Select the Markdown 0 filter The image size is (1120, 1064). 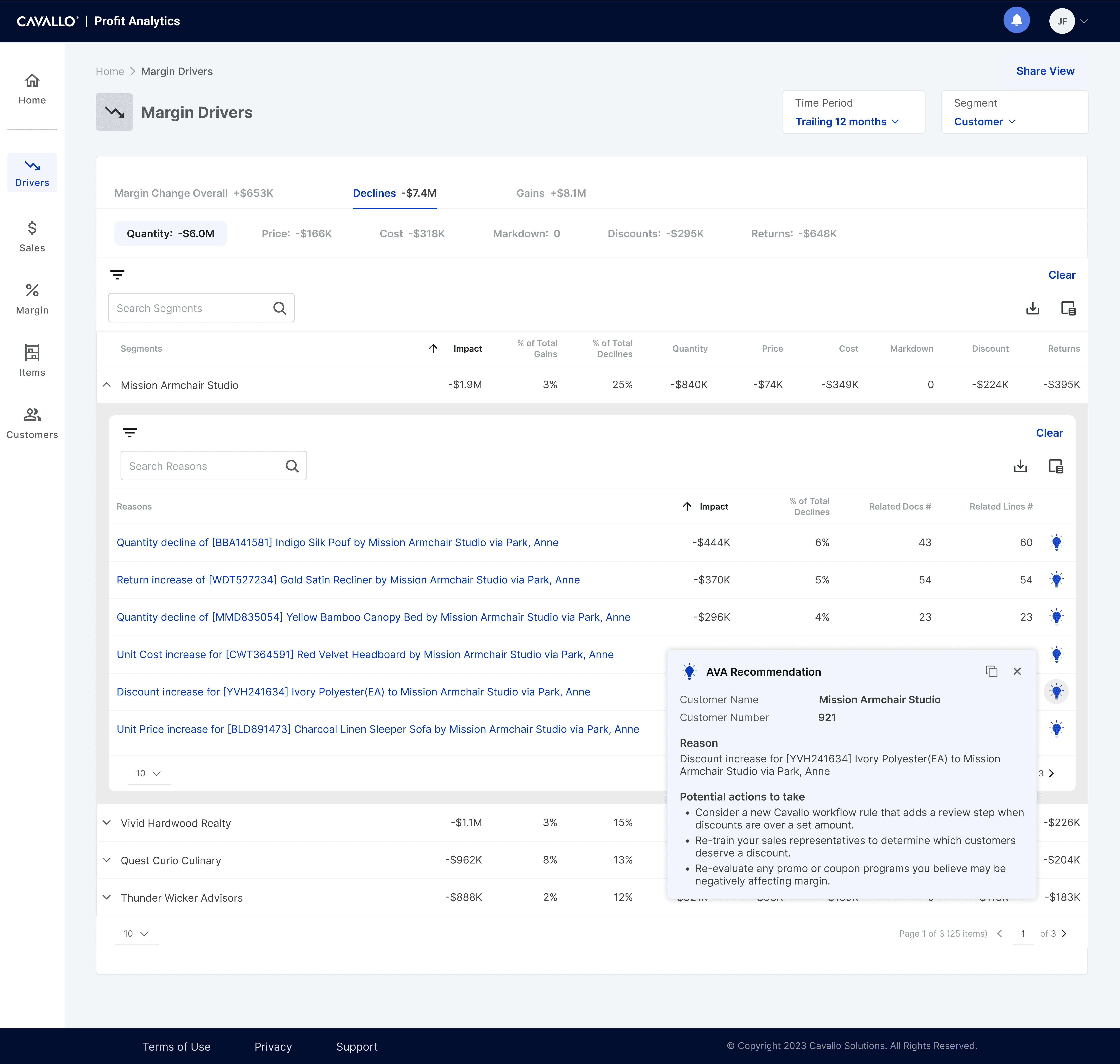(x=526, y=234)
